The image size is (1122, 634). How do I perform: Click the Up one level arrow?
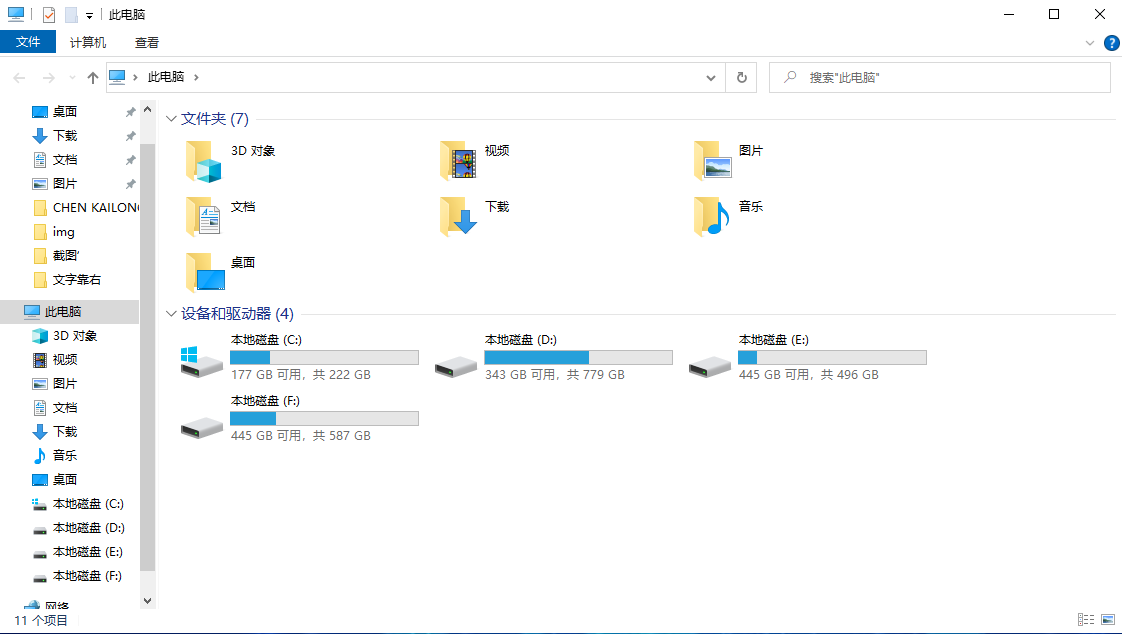(93, 77)
